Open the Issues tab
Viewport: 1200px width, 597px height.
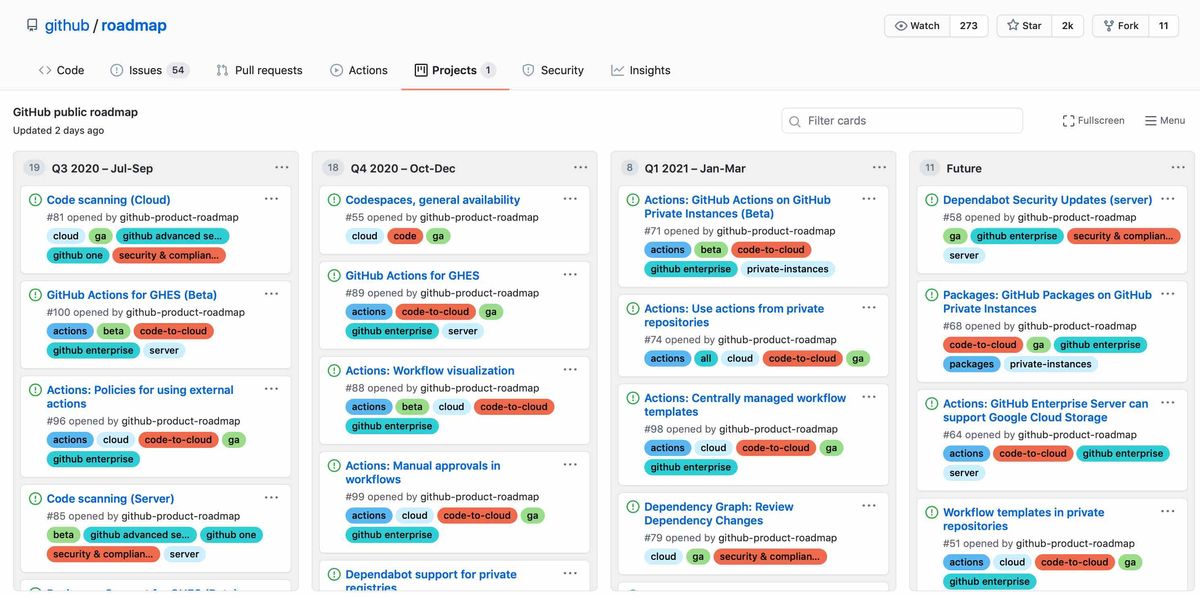149,70
